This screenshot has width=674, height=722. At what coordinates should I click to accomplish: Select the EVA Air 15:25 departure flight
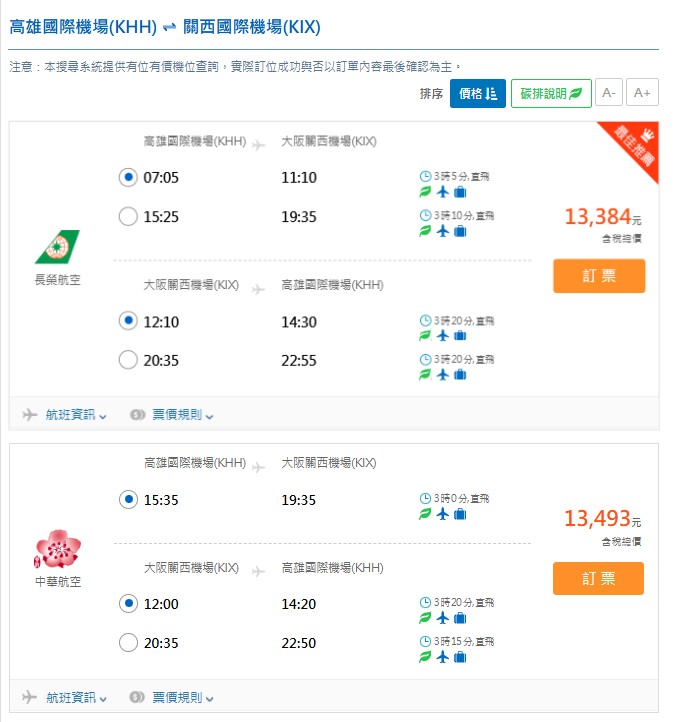pyautogui.click(x=128, y=216)
